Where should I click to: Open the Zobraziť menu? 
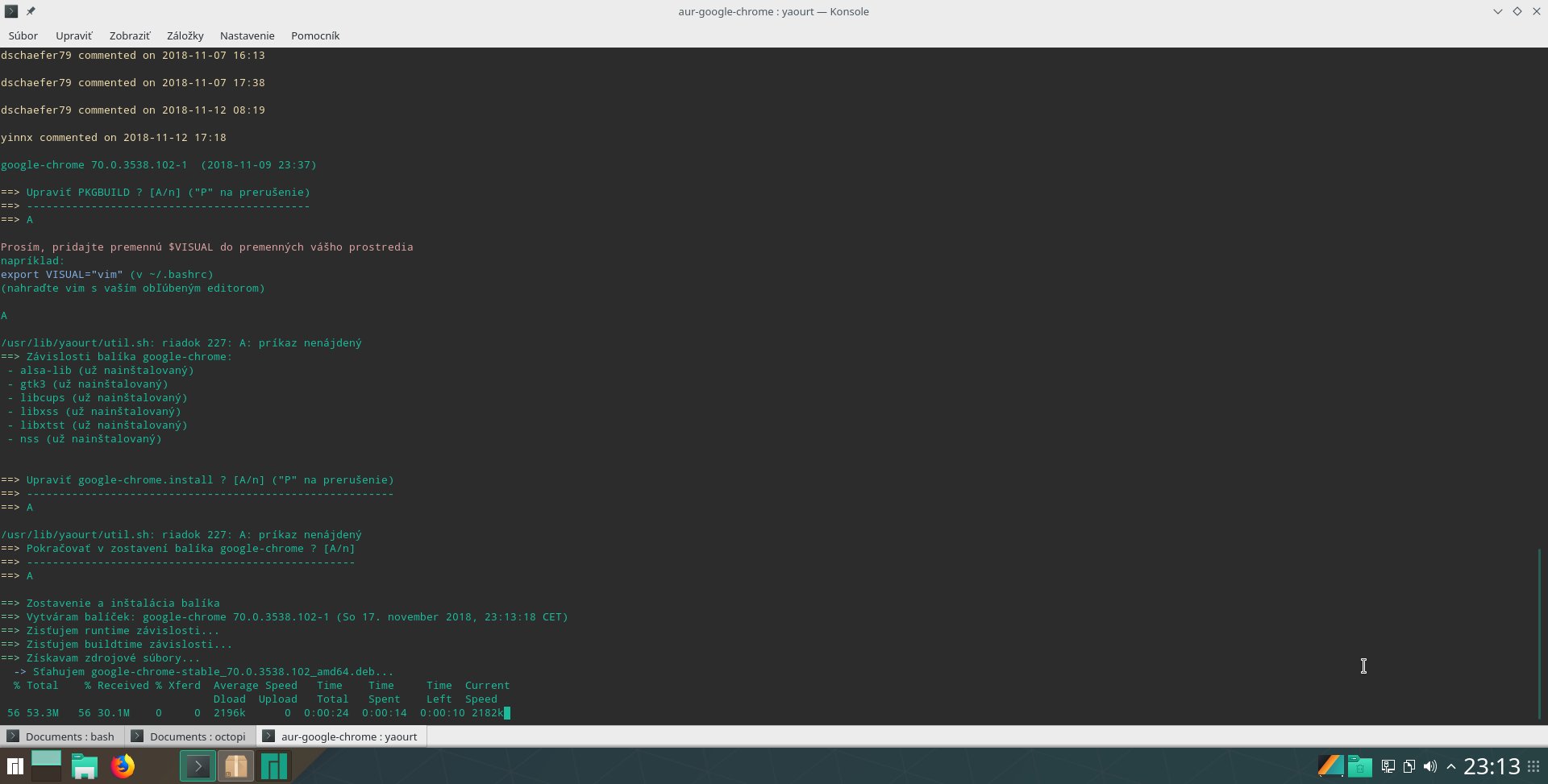coord(130,35)
